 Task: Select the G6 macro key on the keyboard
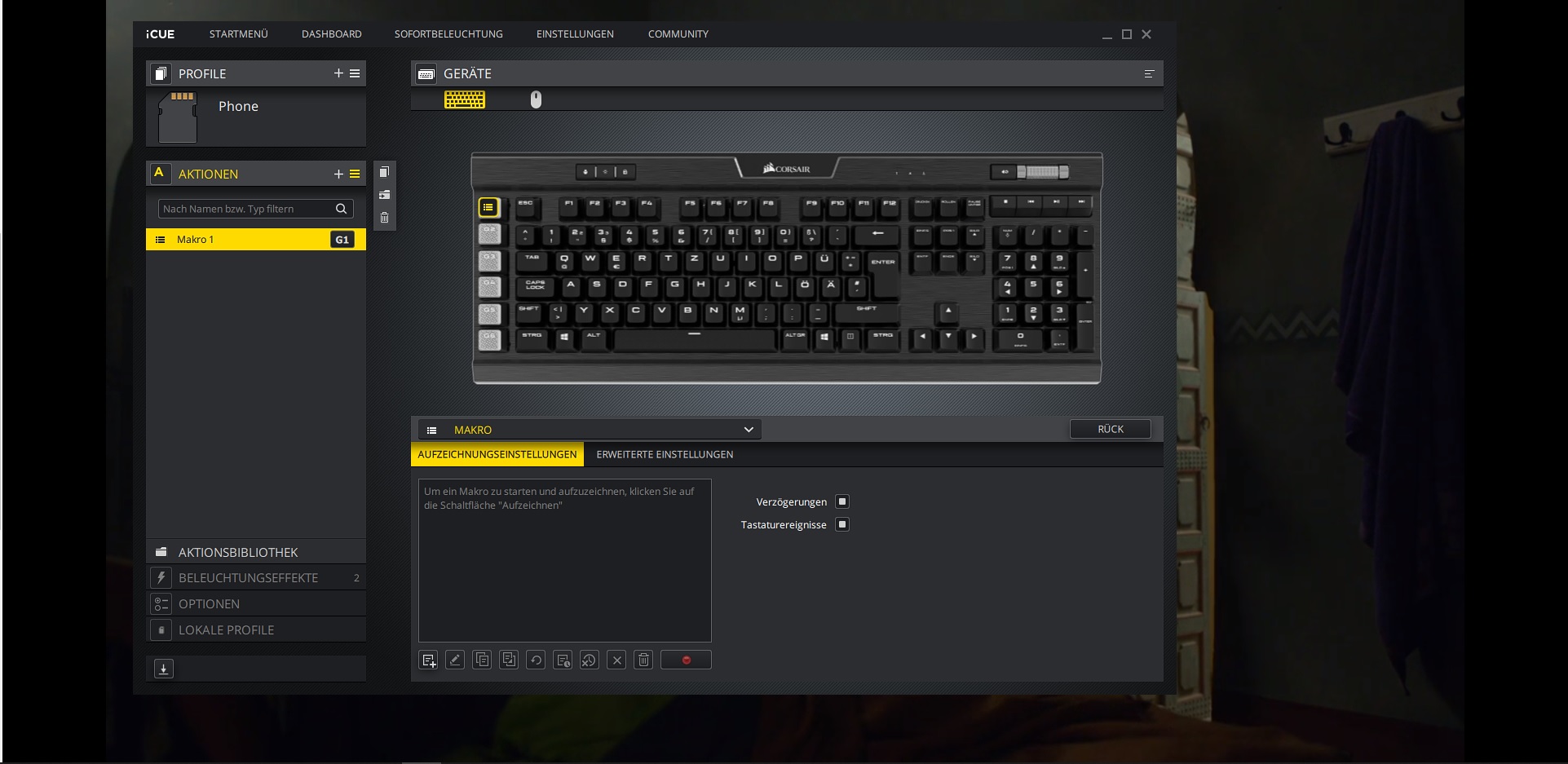click(488, 338)
